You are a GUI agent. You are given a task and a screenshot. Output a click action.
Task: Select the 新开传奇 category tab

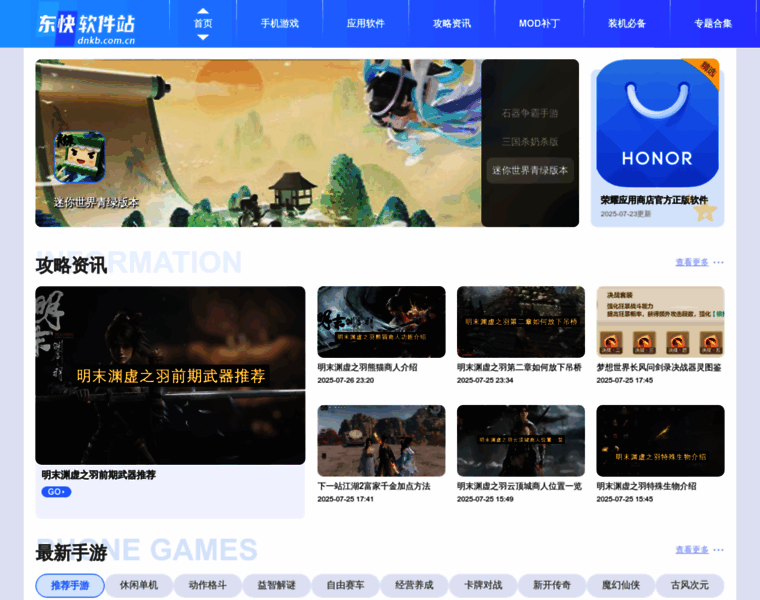coord(552,585)
